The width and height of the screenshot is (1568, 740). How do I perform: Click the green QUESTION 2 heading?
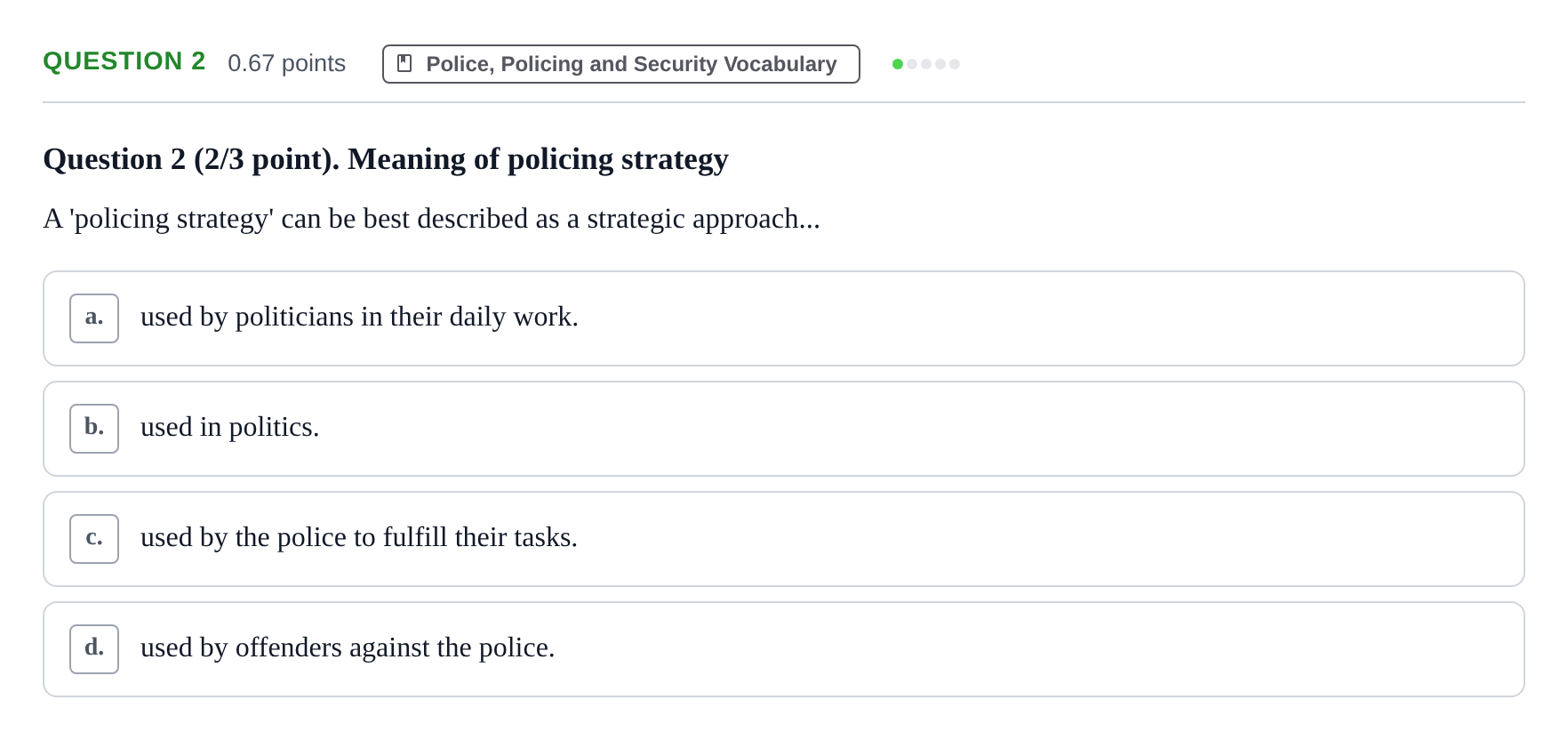point(124,61)
